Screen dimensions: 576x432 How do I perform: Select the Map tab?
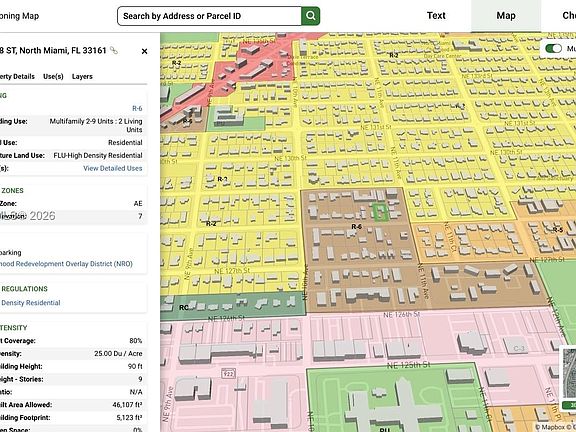(506, 16)
